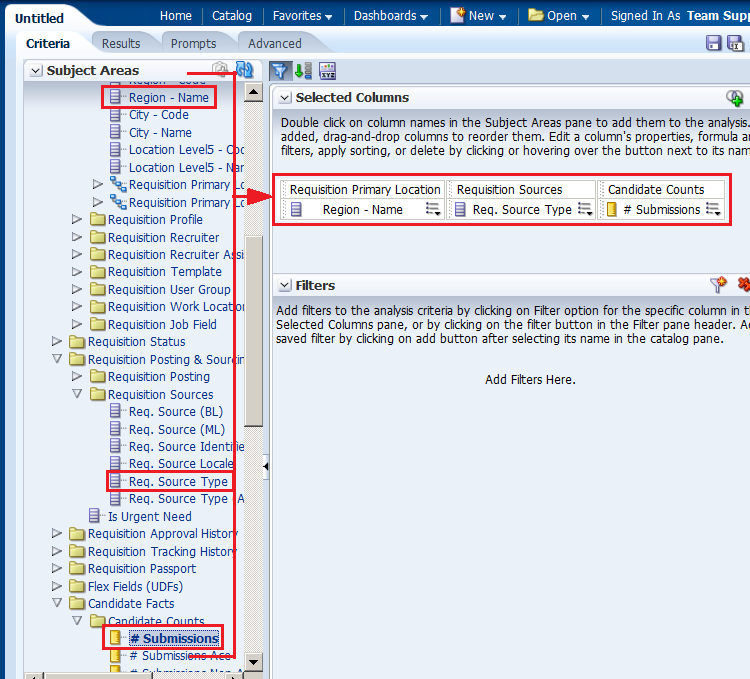Open the New dropdown menu
The width and height of the screenshot is (750, 679).
(x=478, y=16)
